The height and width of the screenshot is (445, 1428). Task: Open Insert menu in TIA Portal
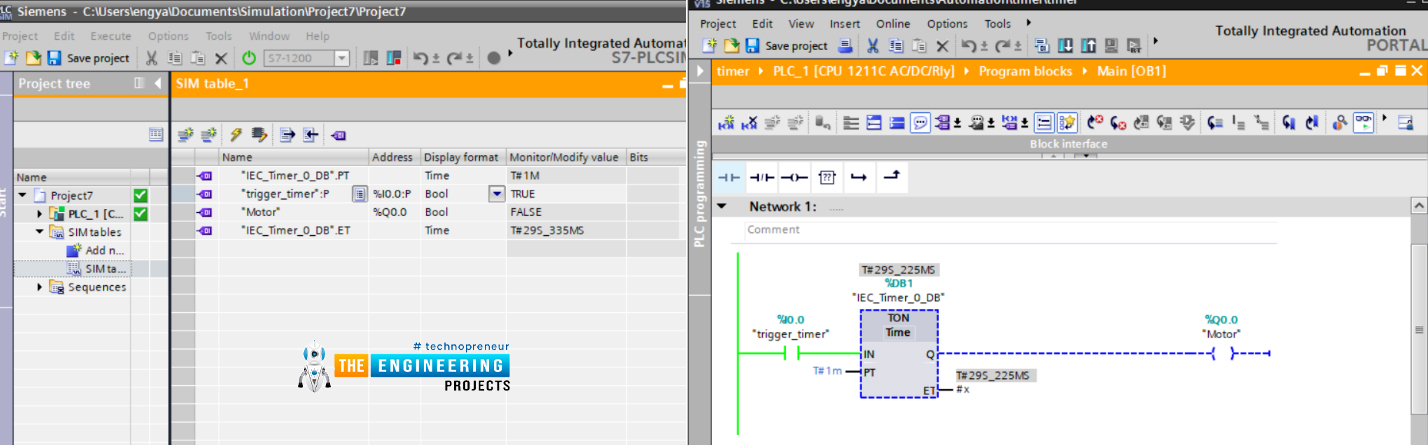(x=845, y=24)
